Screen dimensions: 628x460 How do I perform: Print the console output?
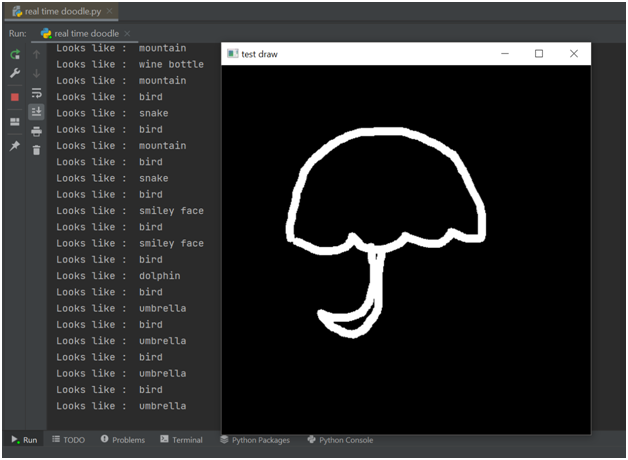coord(36,131)
